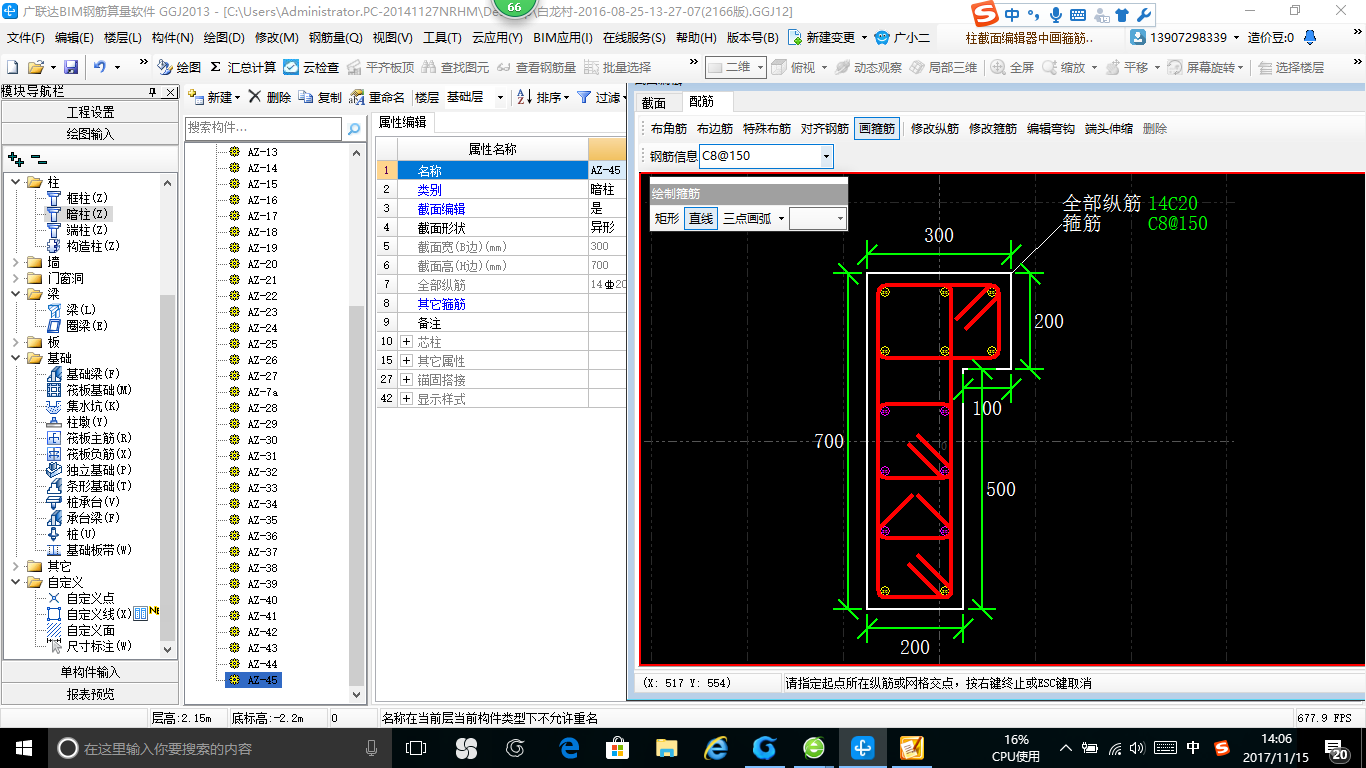The width and height of the screenshot is (1366, 768).
Task: Expand 芯柱 property row
Action: click(x=406, y=342)
